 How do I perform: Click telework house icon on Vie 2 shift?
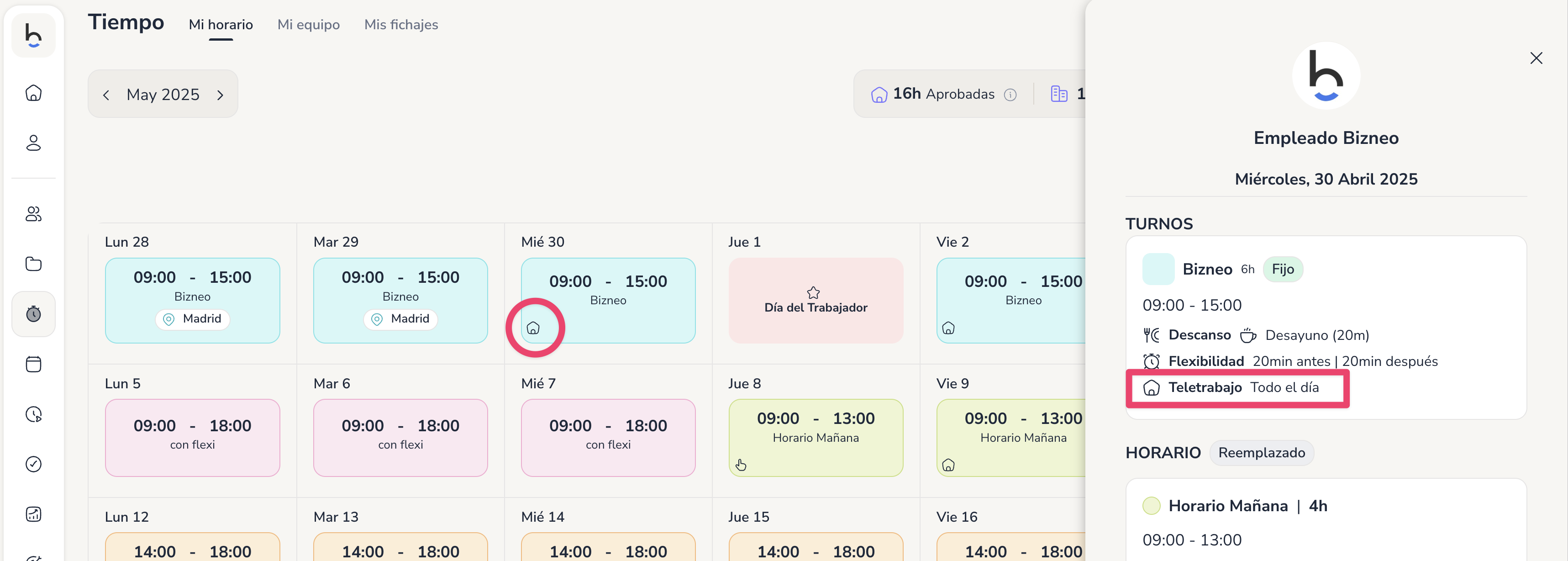pos(948,328)
